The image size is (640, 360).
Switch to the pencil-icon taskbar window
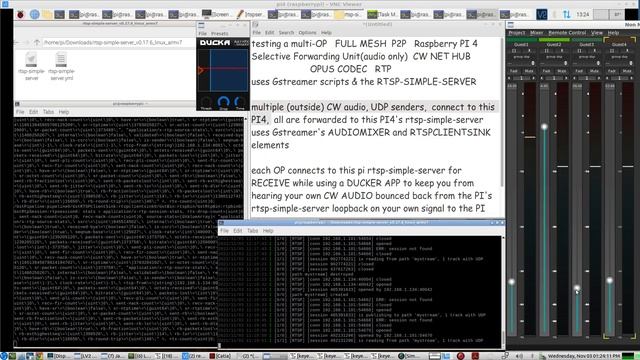(x=250, y=14)
